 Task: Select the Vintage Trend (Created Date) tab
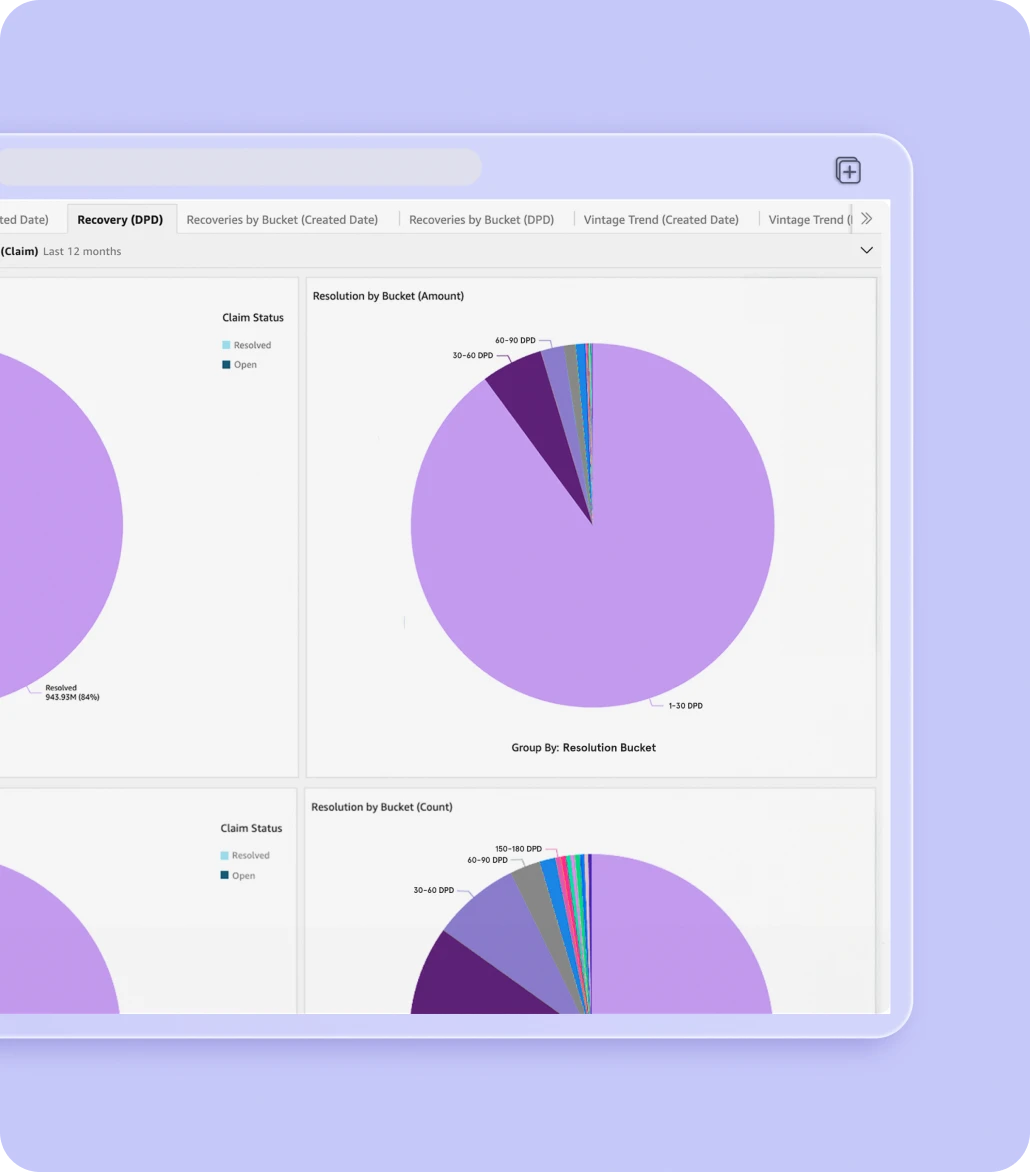click(x=661, y=219)
